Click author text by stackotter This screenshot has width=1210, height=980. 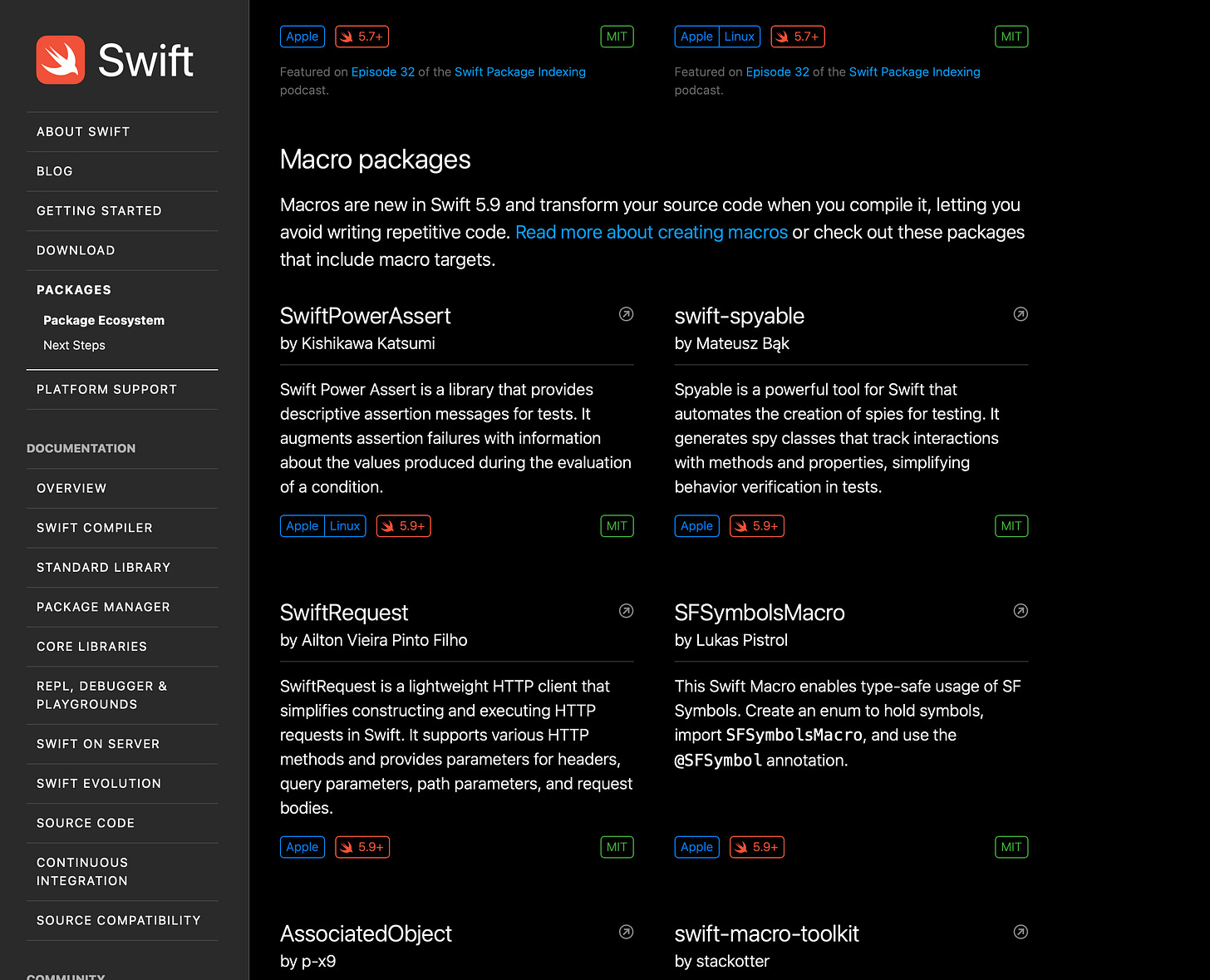click(x=722, y=961)
